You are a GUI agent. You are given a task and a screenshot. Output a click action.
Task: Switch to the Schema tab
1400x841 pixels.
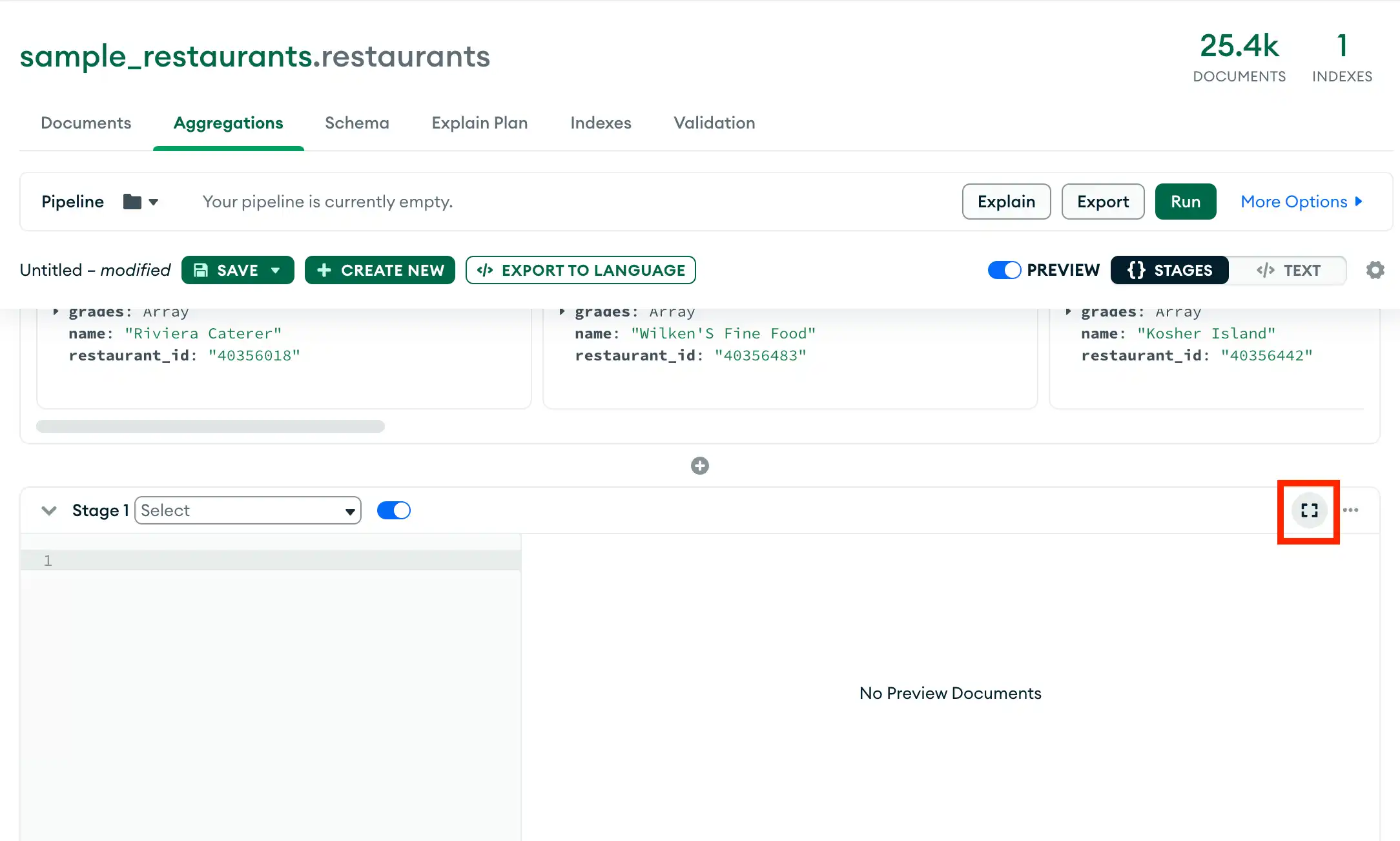pos(357,123)
